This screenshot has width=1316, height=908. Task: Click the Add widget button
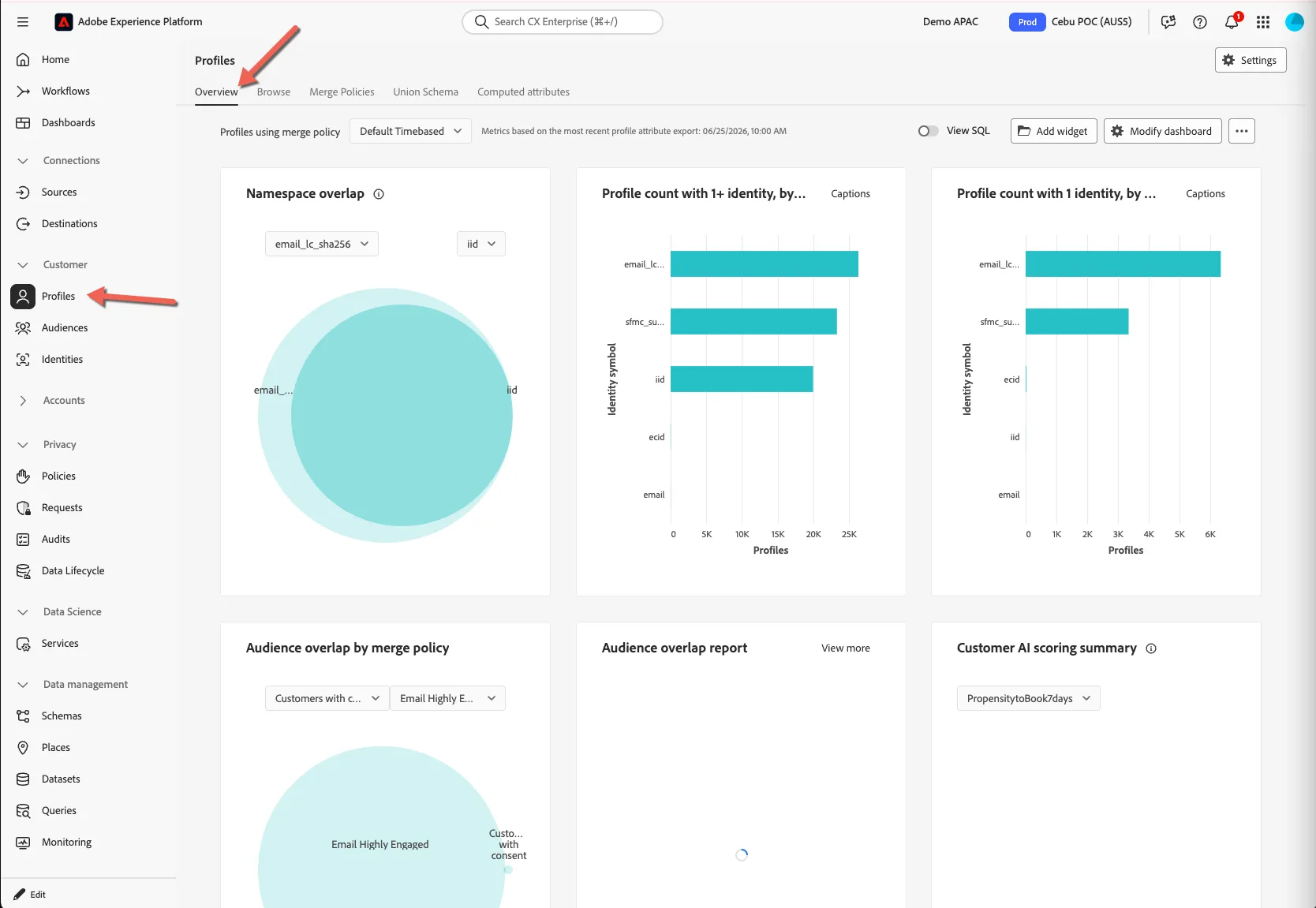[1053, 131]
